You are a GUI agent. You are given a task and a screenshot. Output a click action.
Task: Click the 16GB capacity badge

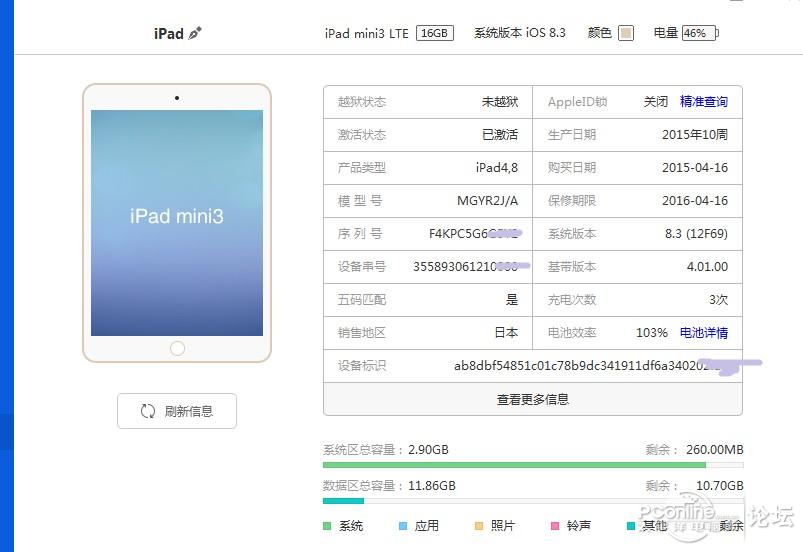pos(434,33)
